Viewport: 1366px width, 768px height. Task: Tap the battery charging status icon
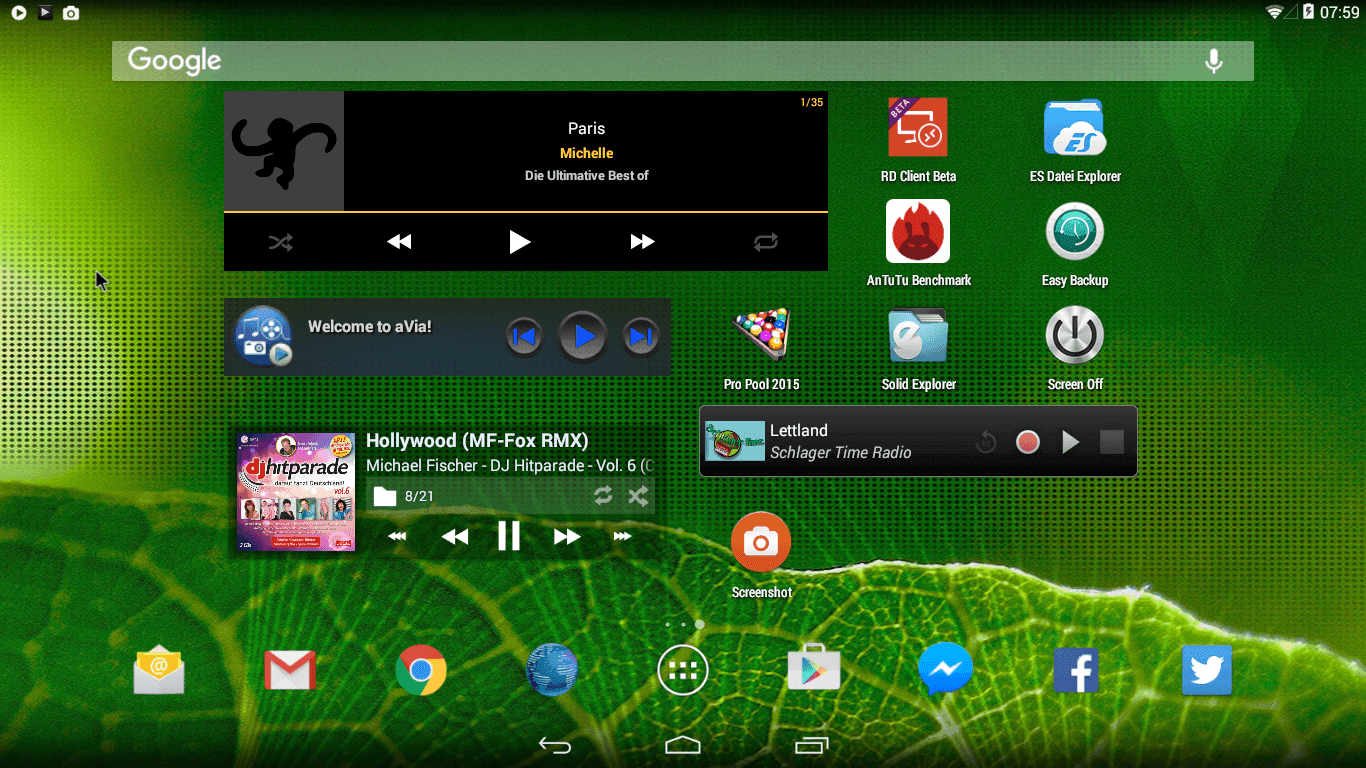pos(1308,12)
